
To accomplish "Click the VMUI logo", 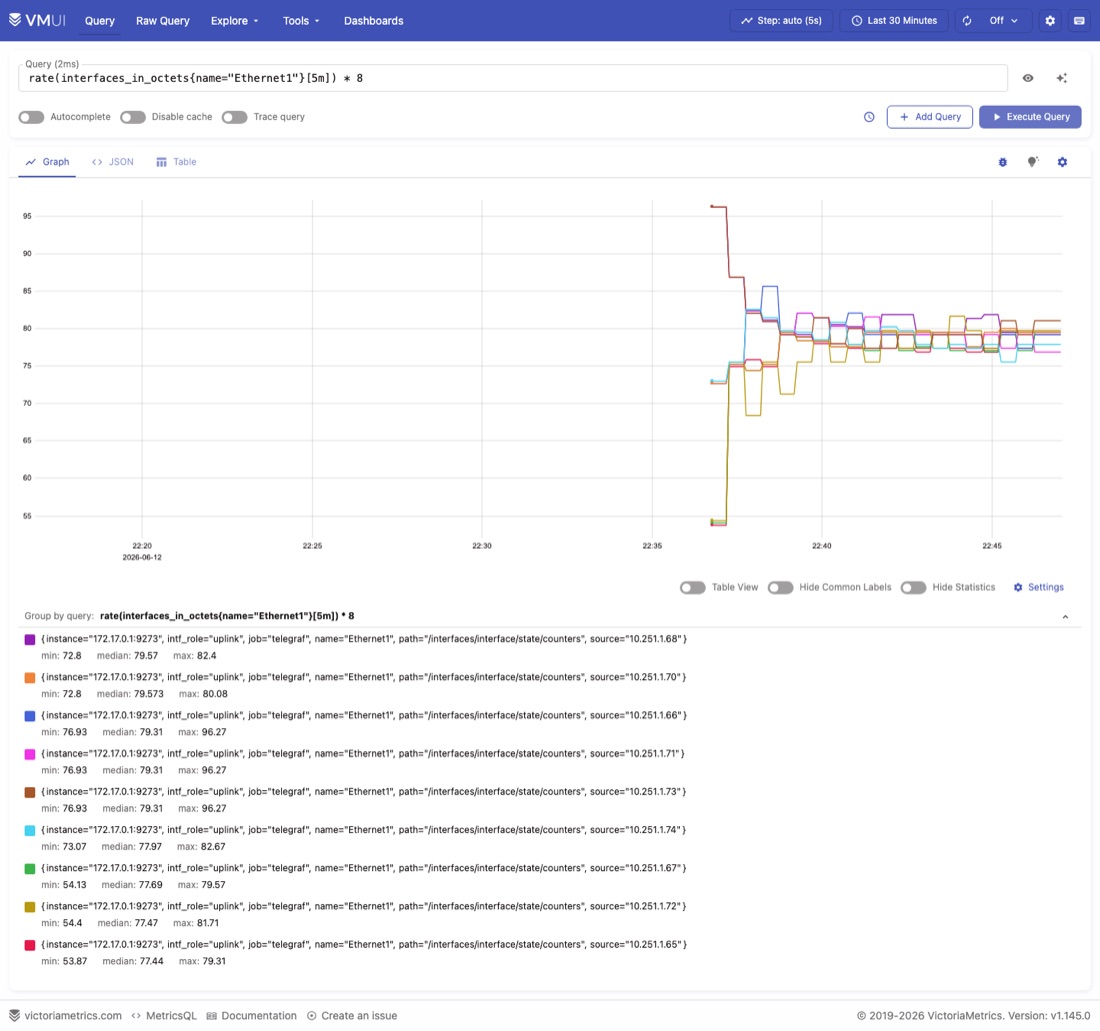I will pyautogui.click(x=37, y=20).
